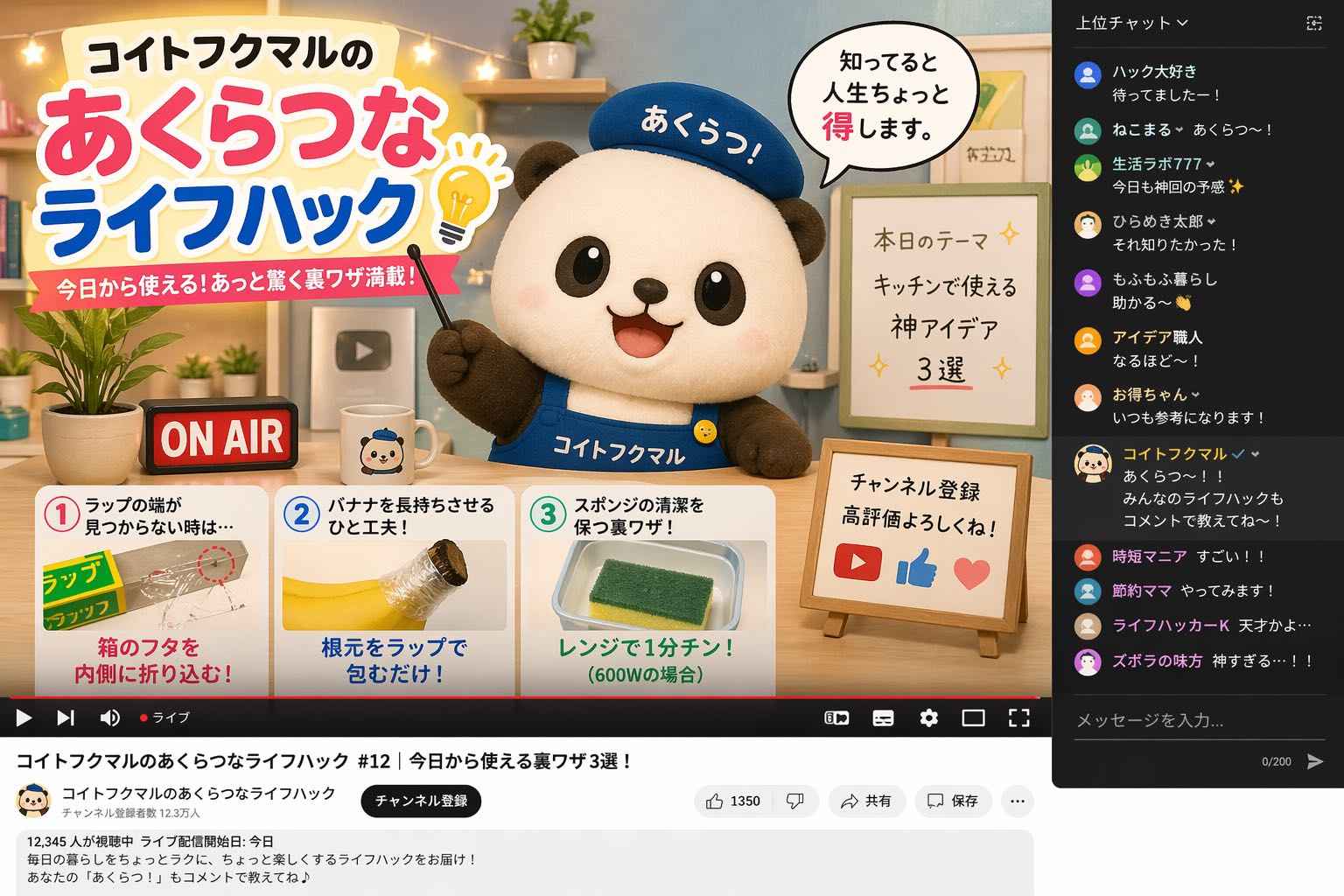Like the video with the thumbs-up button
Viewport: 1344px width, 896px height.
[733, 801]
